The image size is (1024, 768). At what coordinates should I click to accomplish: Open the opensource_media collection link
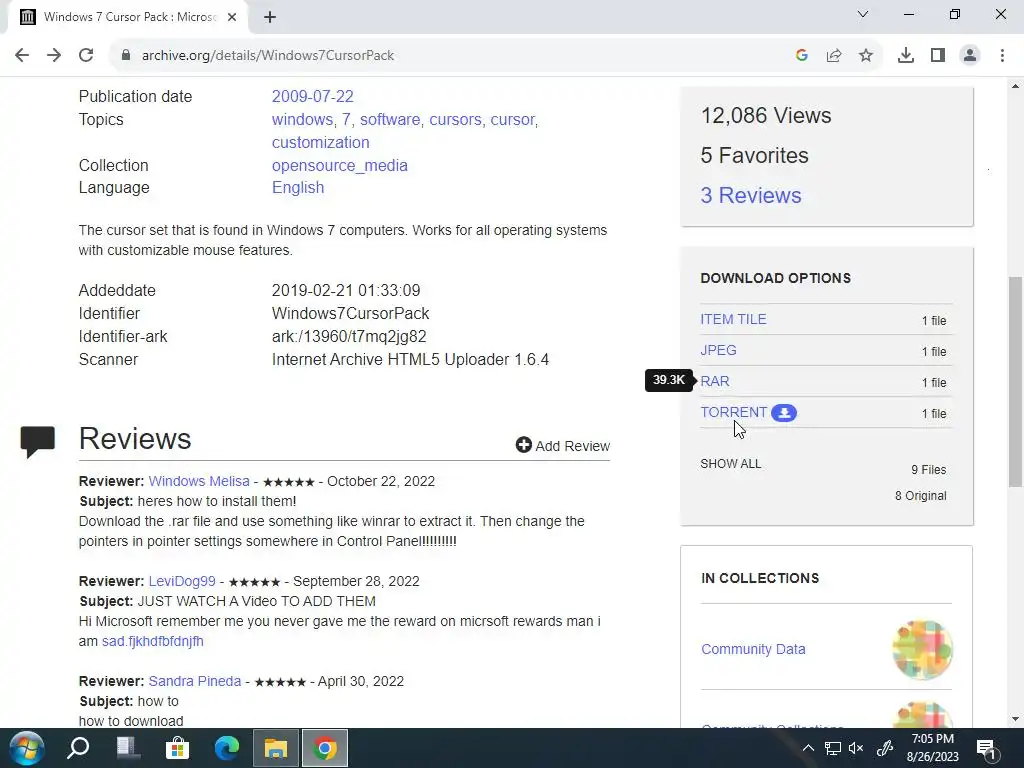coord(340,165)
